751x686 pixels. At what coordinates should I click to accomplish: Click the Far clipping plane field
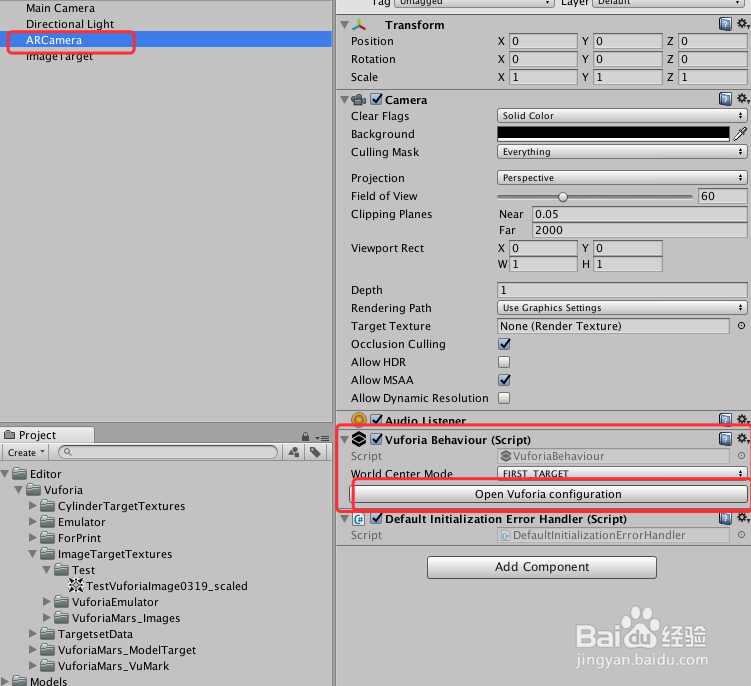point(639,230)
